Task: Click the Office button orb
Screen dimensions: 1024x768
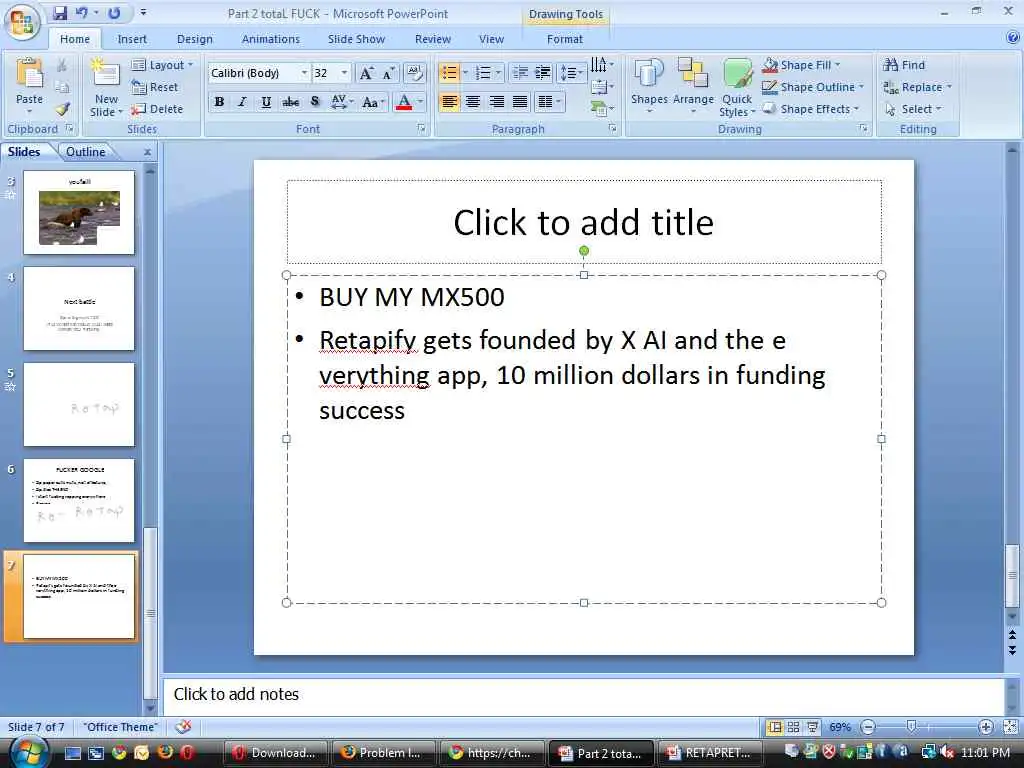Action: pos(22,22)
